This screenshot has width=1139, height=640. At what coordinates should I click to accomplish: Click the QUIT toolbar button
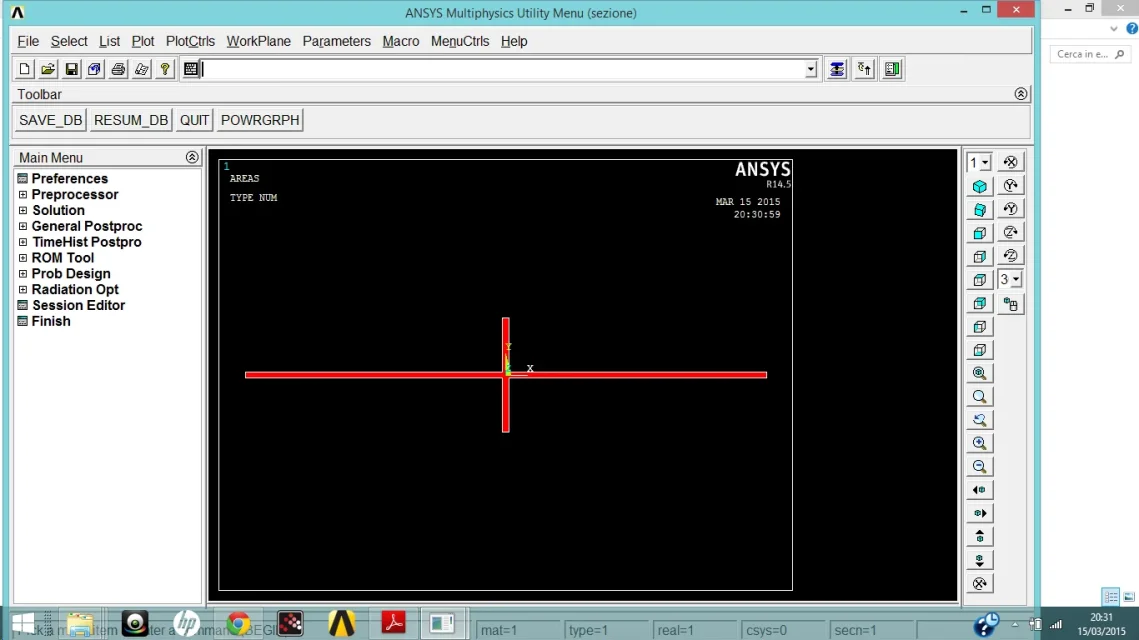pos(194,120)
